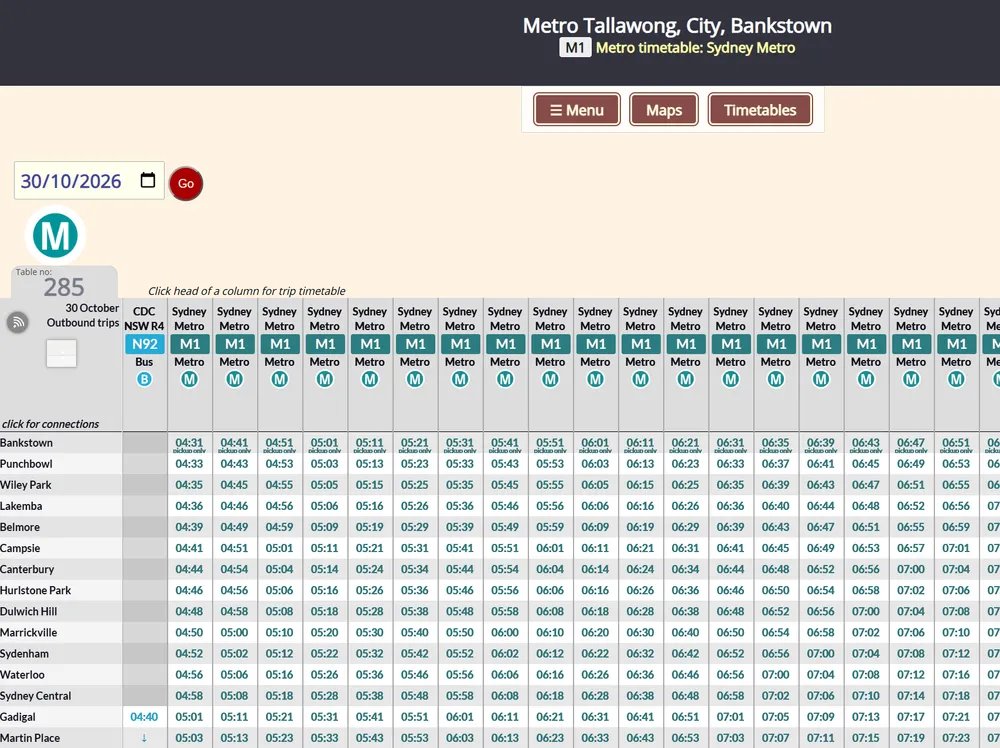
Task: Click the large teal Metro M logo
Action: point(55,235)
